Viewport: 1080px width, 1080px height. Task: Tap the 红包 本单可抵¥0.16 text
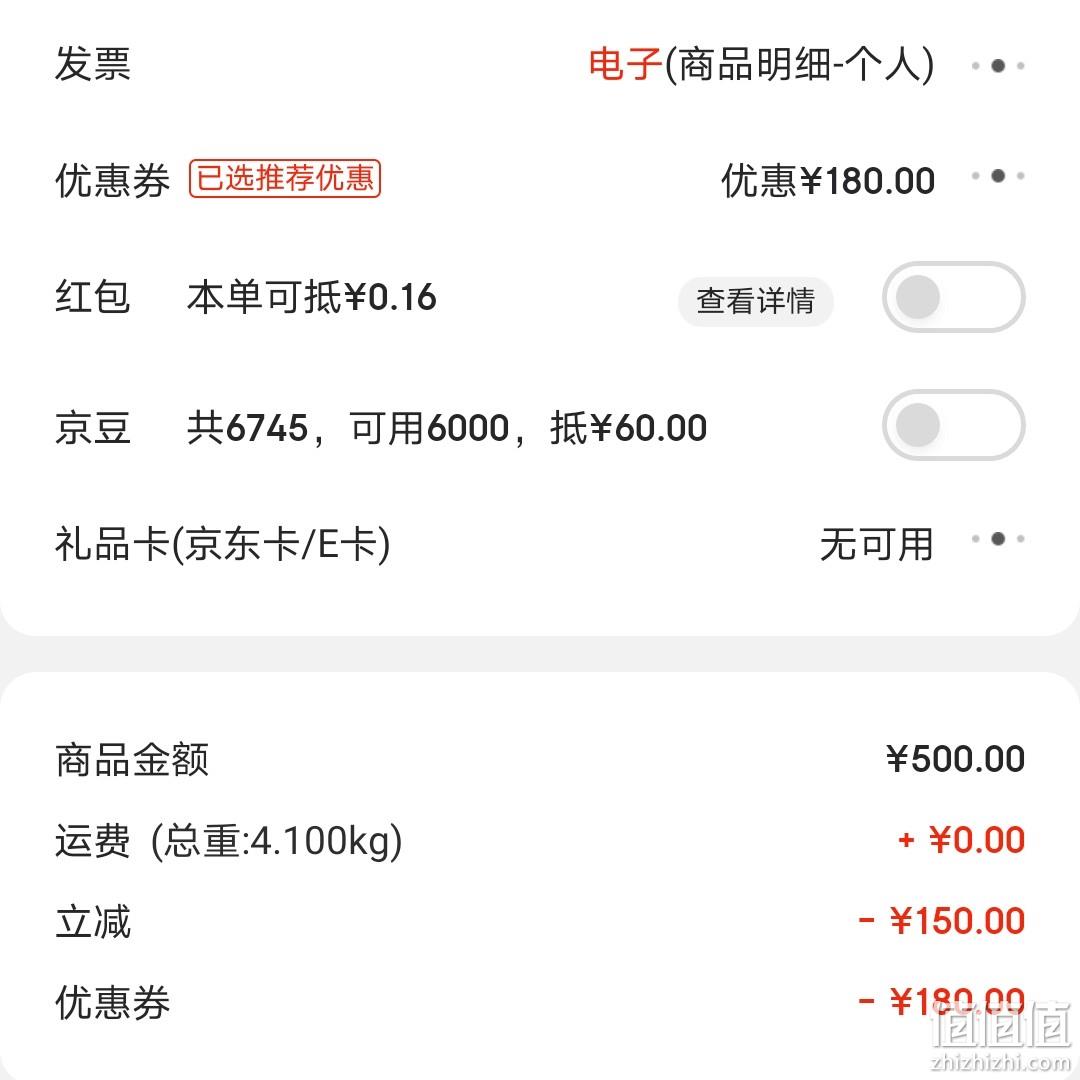311,298
